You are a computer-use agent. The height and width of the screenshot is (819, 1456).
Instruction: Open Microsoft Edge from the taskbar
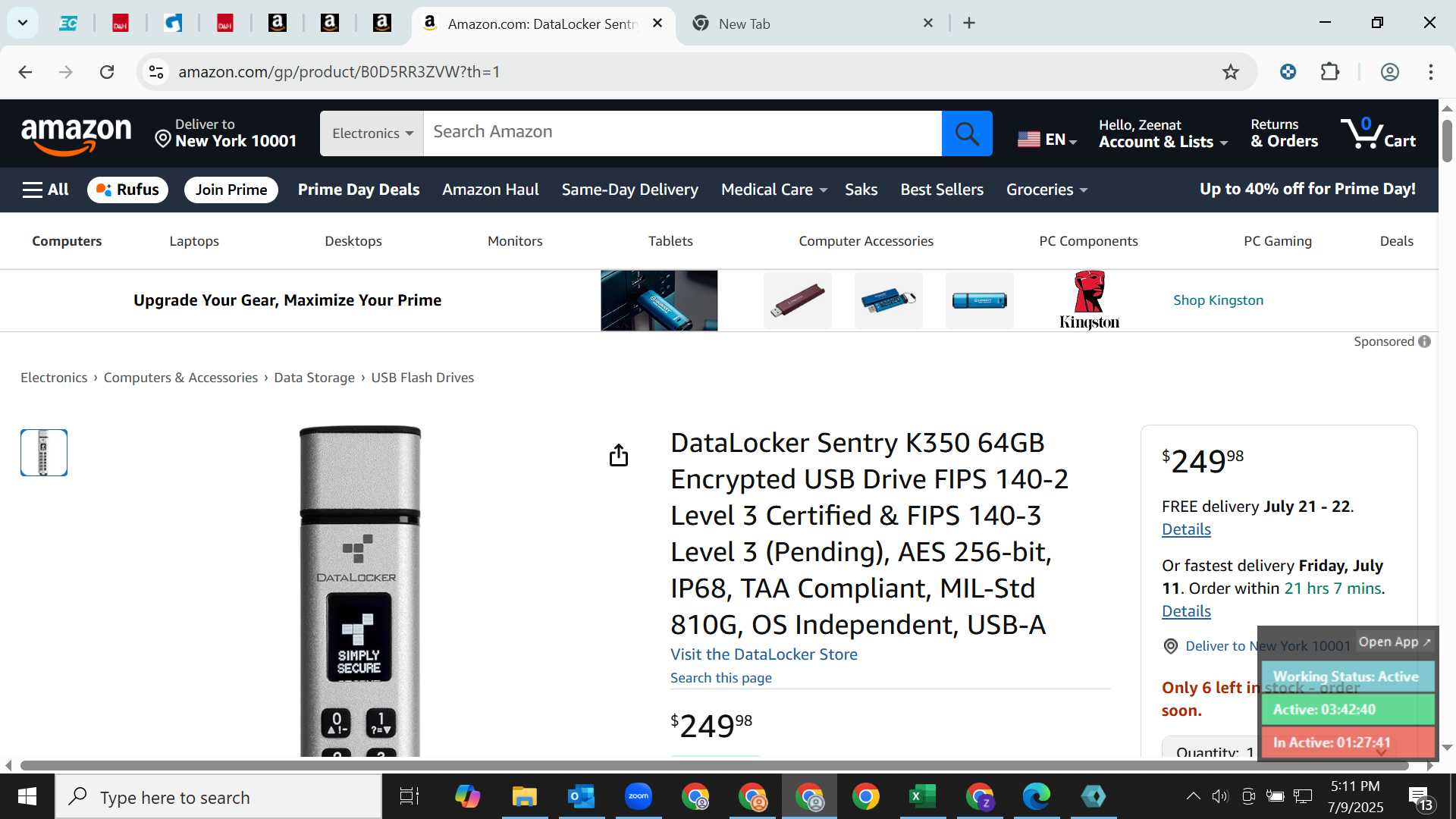[1036, 796]
